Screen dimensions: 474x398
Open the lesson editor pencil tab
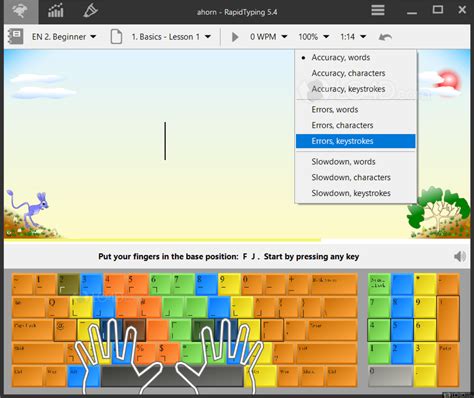tap(90, 11)
